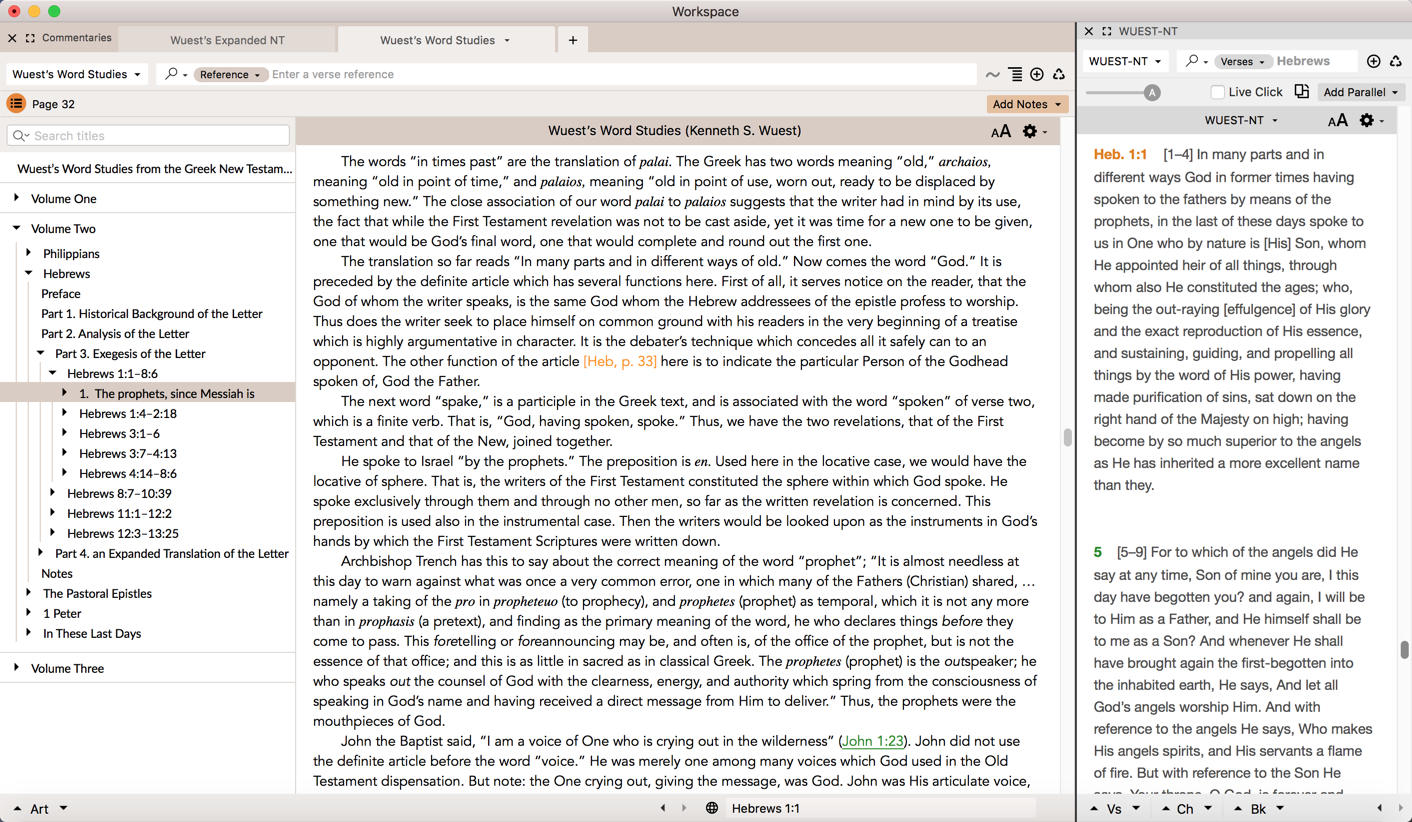Select the Notes tree entry
Image resolution: width=1412 pixels, height=822 pixels.
click(x=57, y=574)
